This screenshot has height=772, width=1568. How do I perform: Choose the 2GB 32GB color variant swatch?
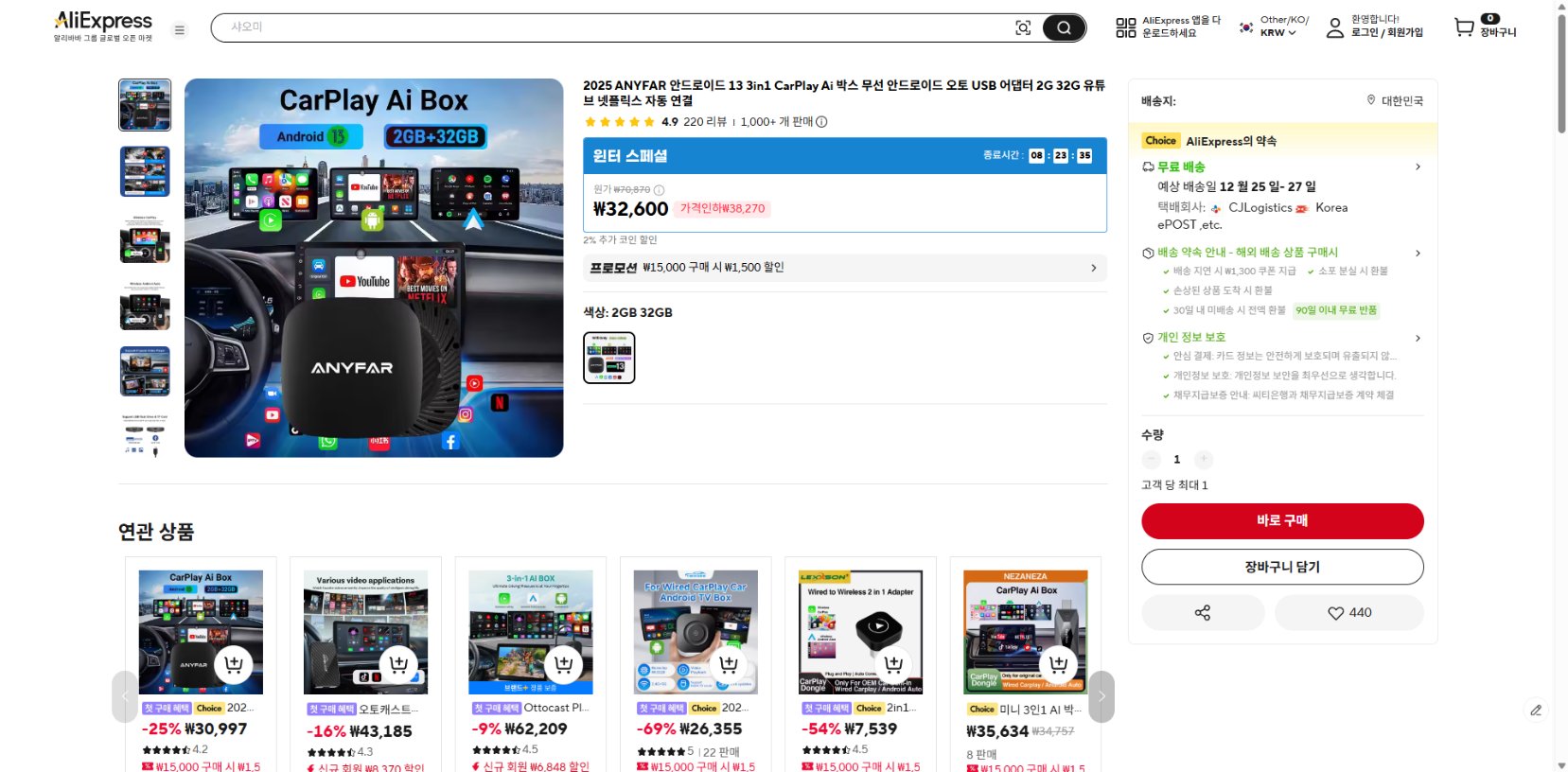(609, 358)
